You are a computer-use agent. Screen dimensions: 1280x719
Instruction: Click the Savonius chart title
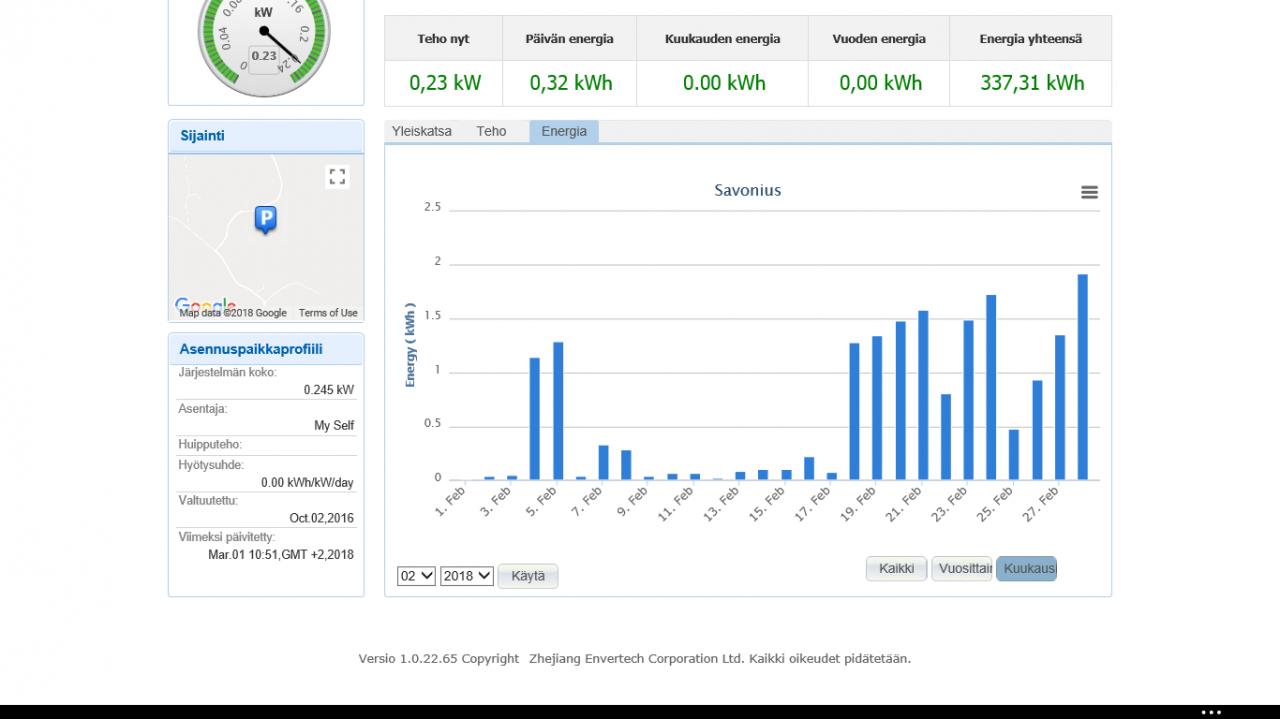tap(748, 190)
